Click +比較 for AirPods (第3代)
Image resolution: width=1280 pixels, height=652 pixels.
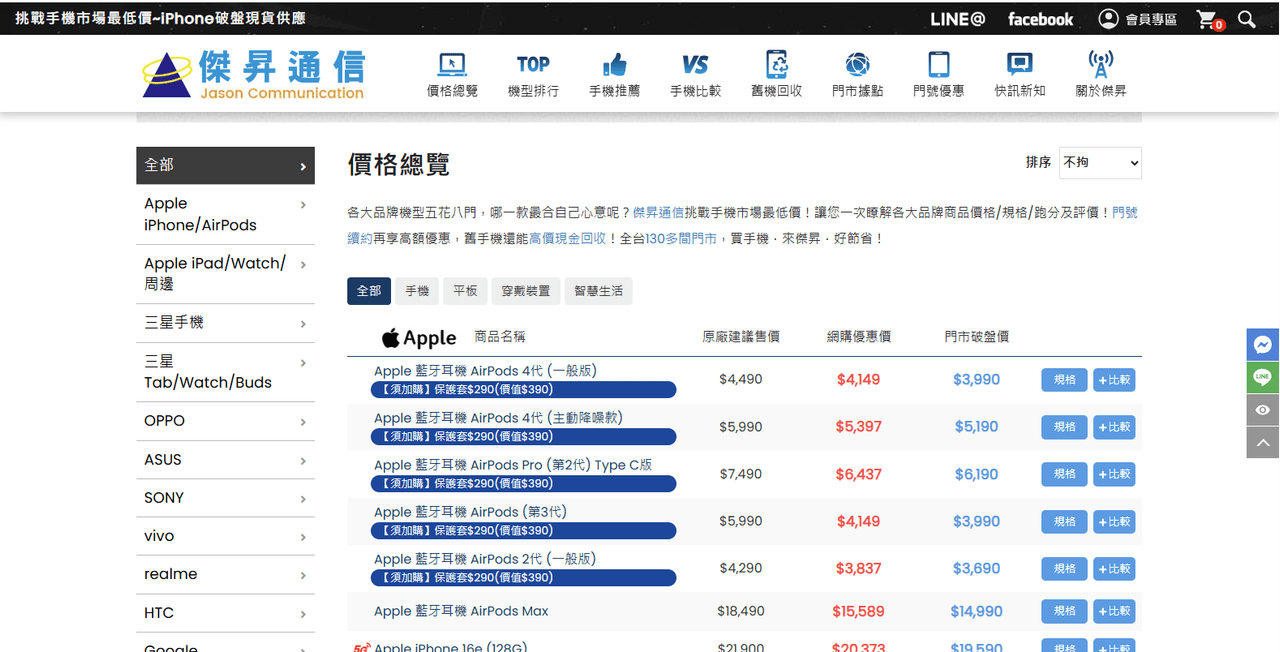(x=1114, y=521)
